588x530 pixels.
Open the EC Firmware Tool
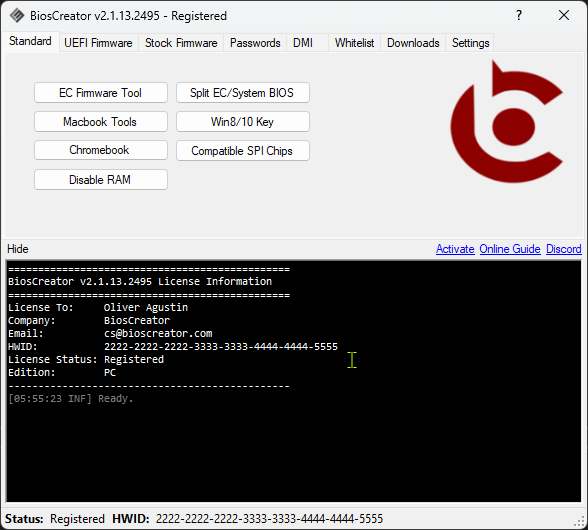(100, 93)
